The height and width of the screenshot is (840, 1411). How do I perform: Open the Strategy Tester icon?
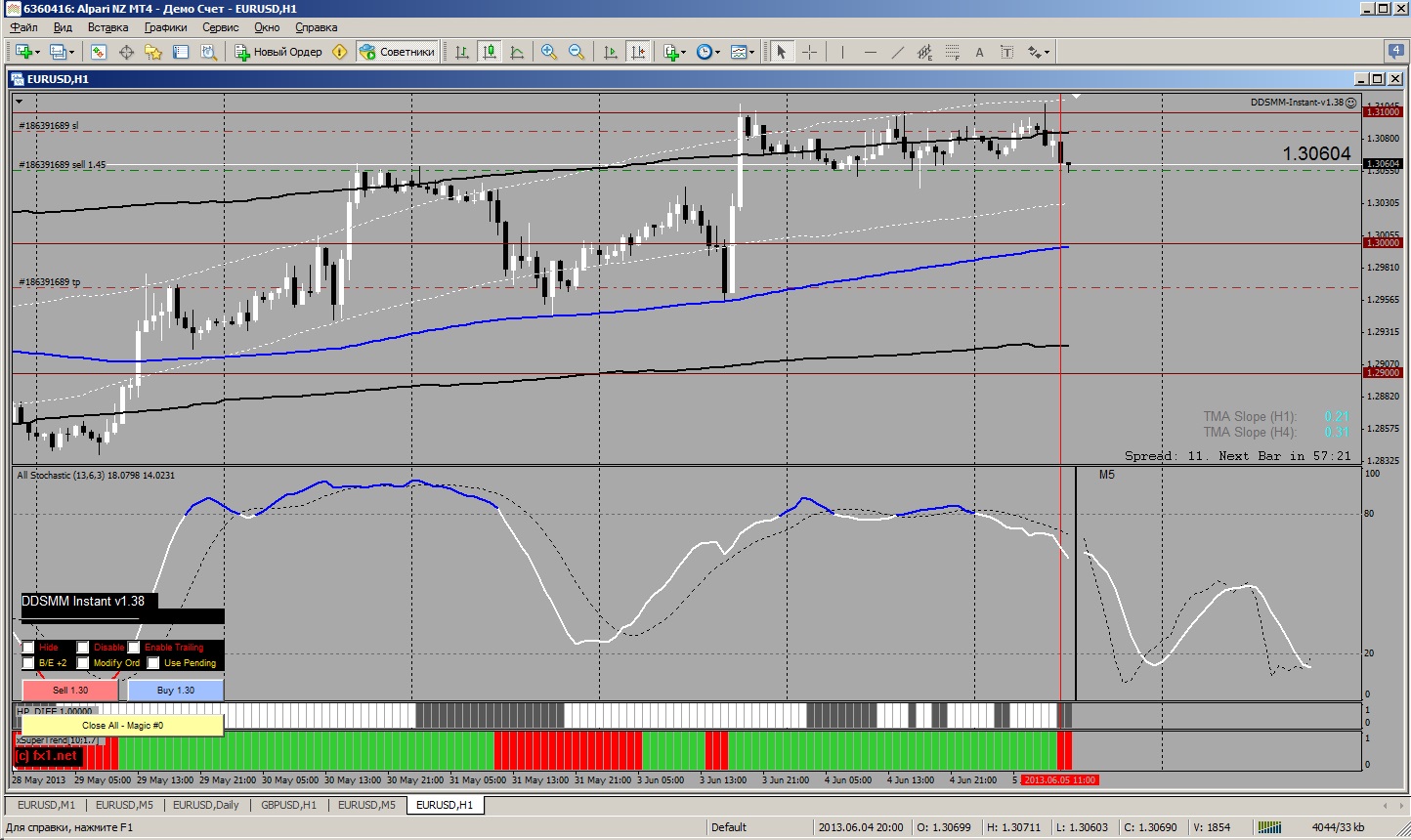pos(208,52)
